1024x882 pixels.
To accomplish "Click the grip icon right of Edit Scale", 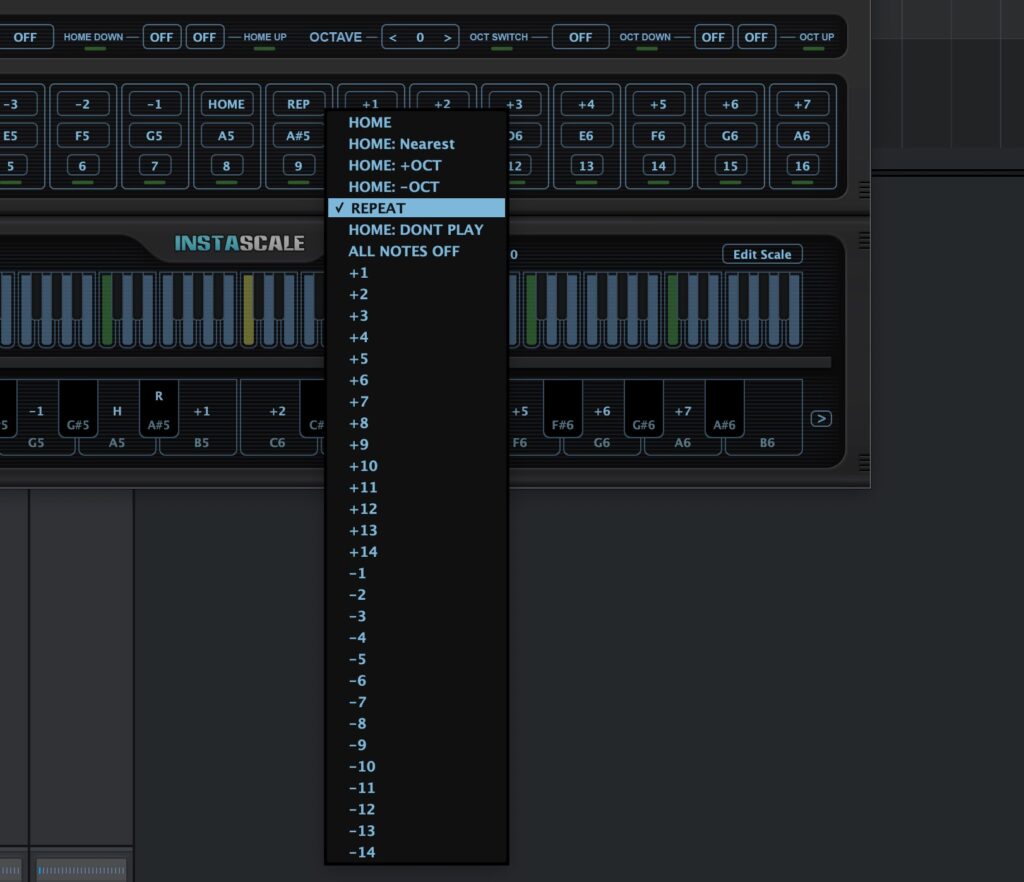I will click(x=864, y=241).
